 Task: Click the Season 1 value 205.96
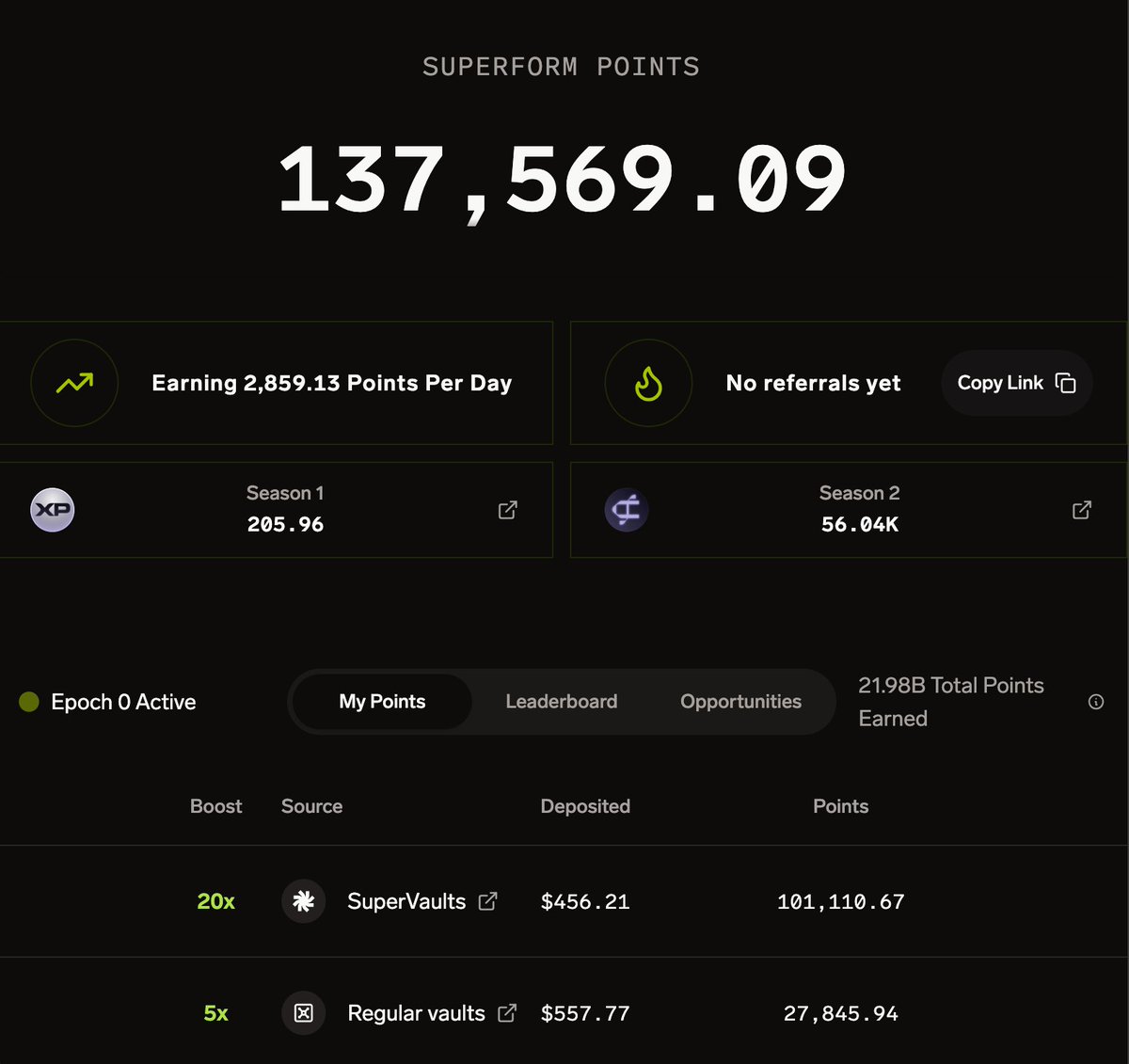point(285,525)
